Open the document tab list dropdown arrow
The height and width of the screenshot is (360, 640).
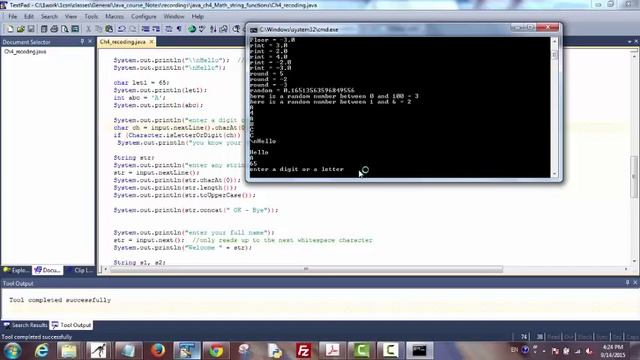629,42
